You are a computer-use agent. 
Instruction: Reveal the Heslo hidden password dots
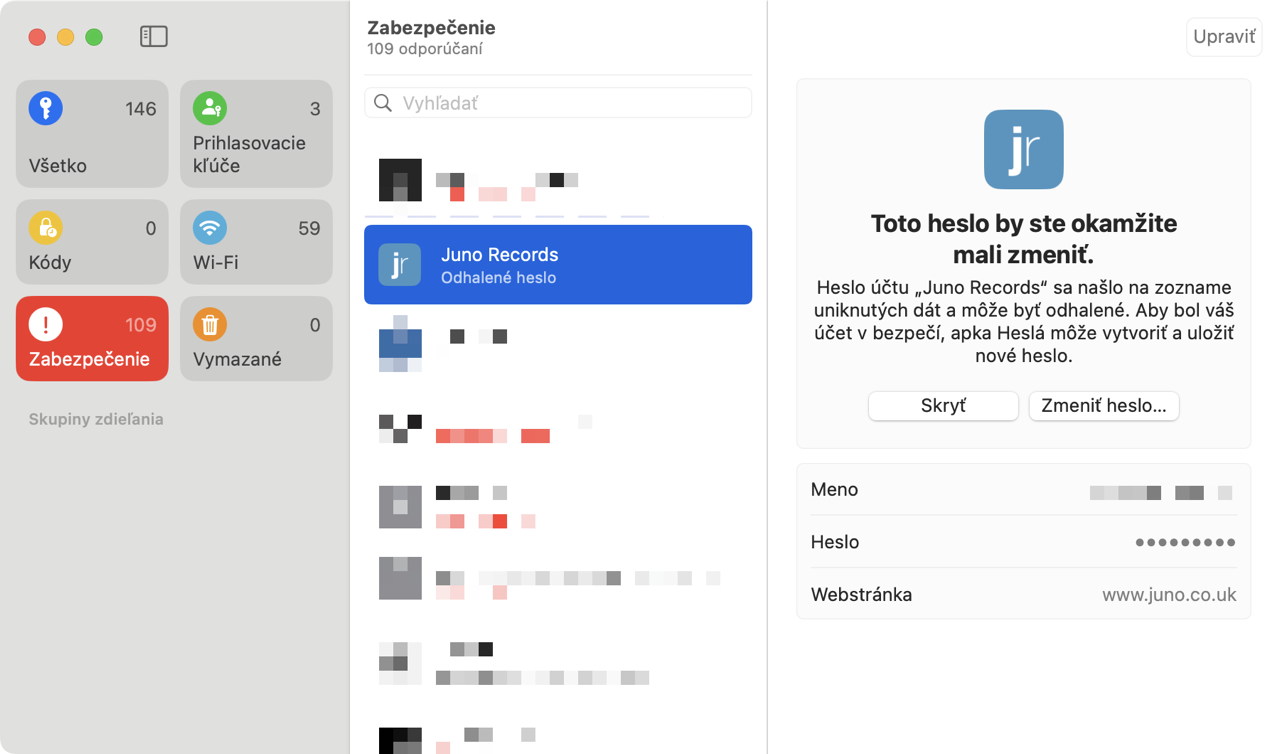tap(1185, 542)
